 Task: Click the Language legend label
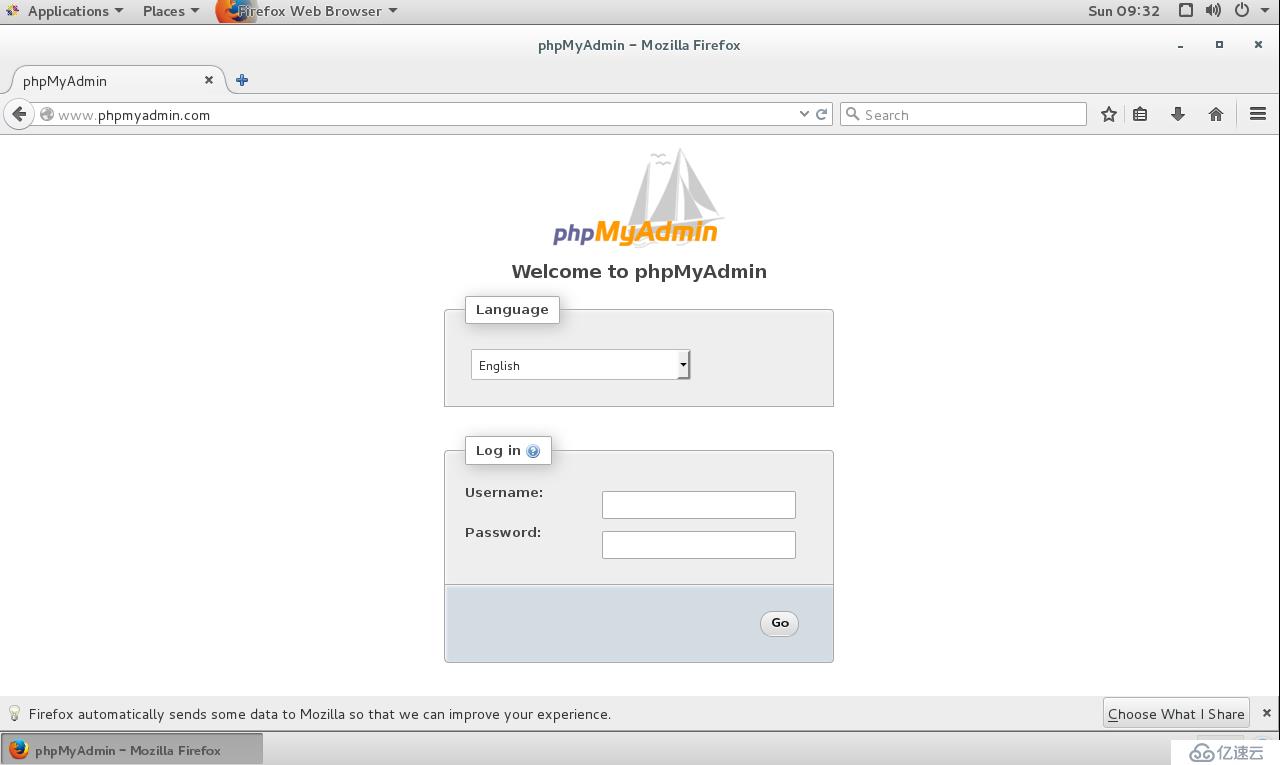(512, 309)
